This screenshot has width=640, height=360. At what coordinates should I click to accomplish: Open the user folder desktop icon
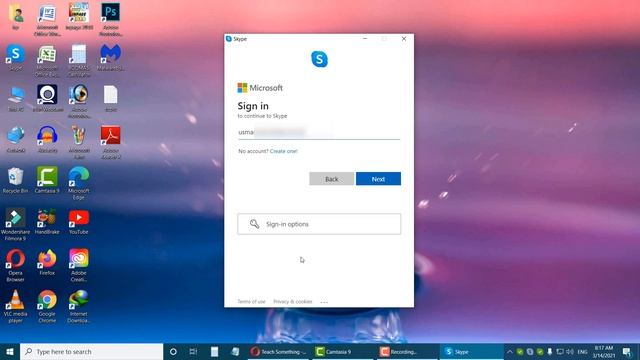coord(16,17)
